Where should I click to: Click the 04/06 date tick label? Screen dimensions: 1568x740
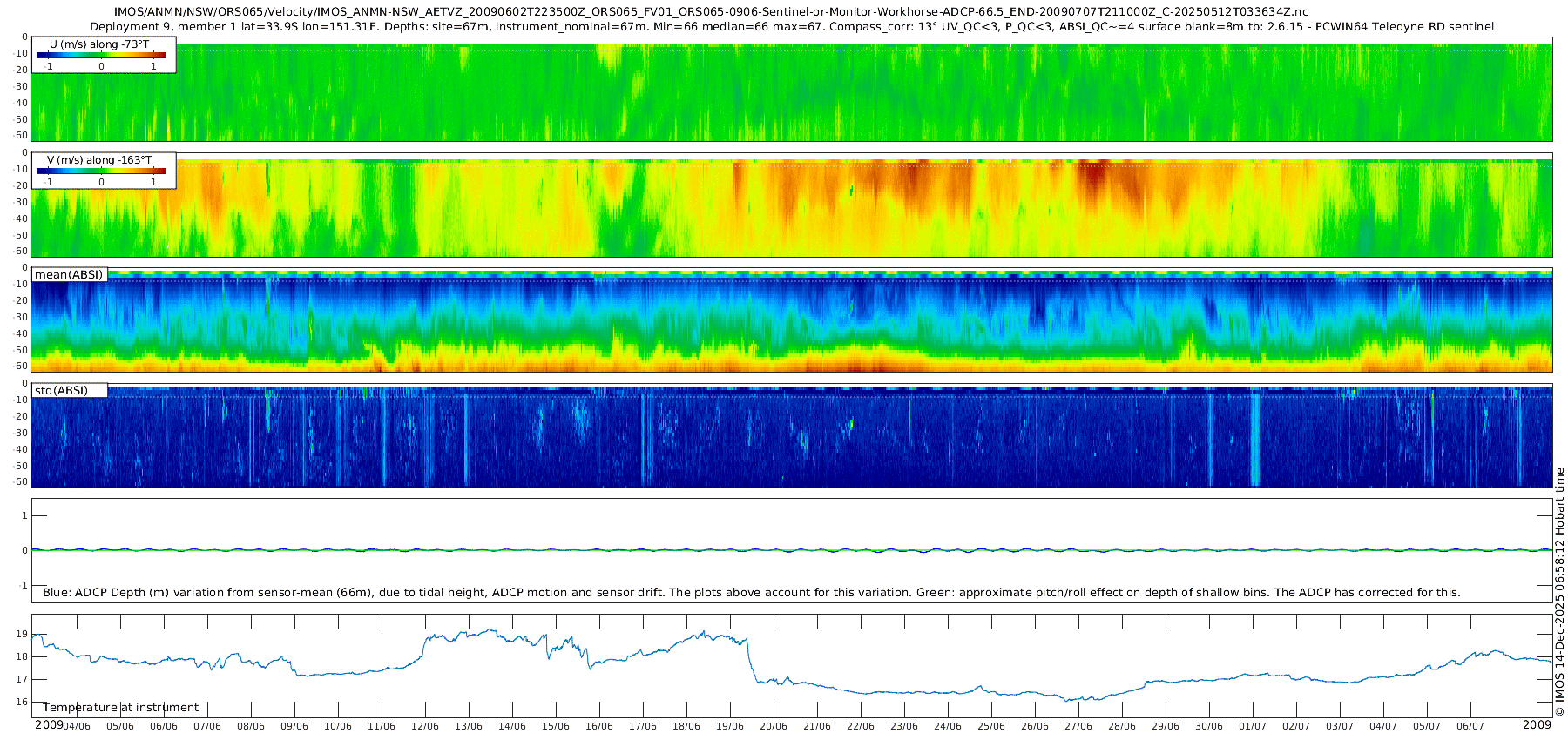(x=77, y=726)
